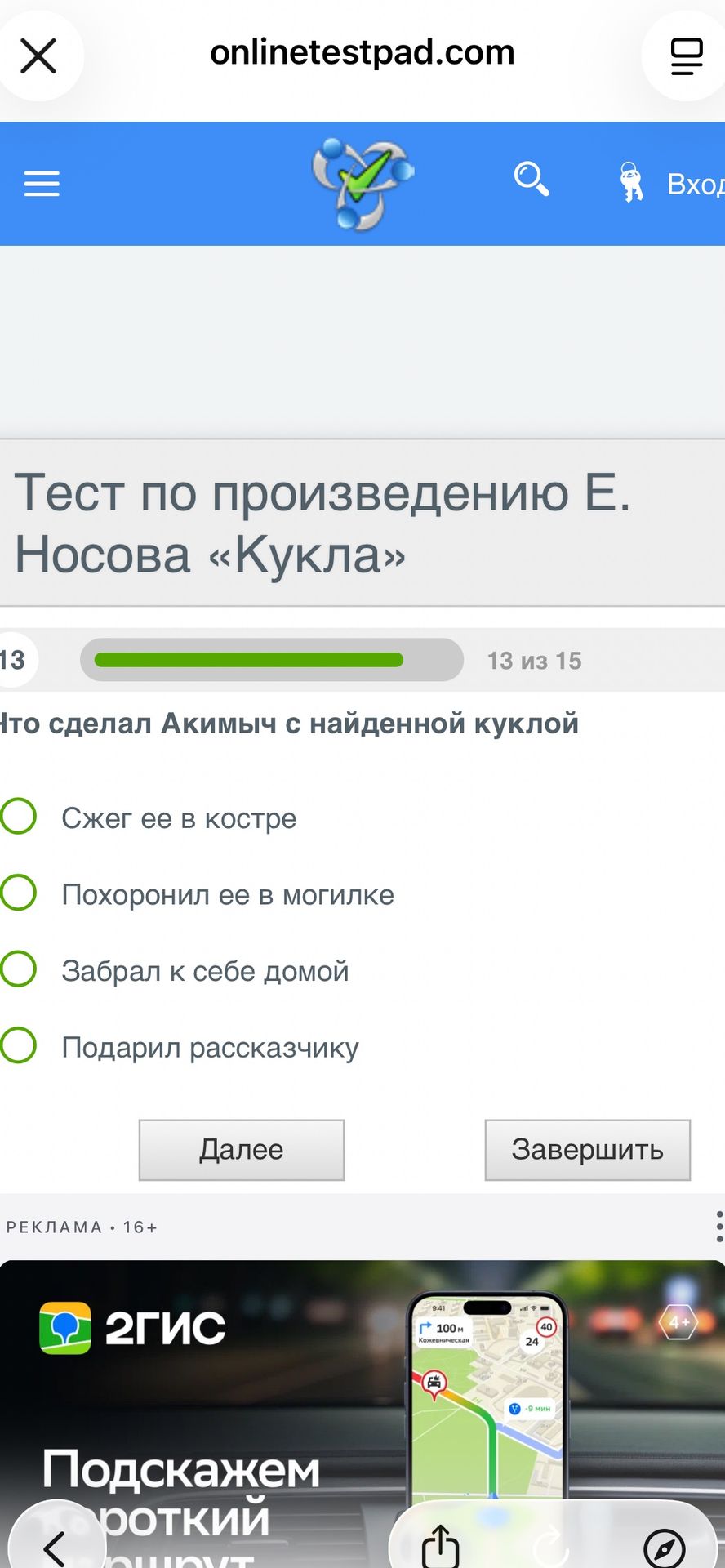Open the Вход login link
This screenshot has width=725, height=1568.
pyautogui.click(x=695, y=184)
